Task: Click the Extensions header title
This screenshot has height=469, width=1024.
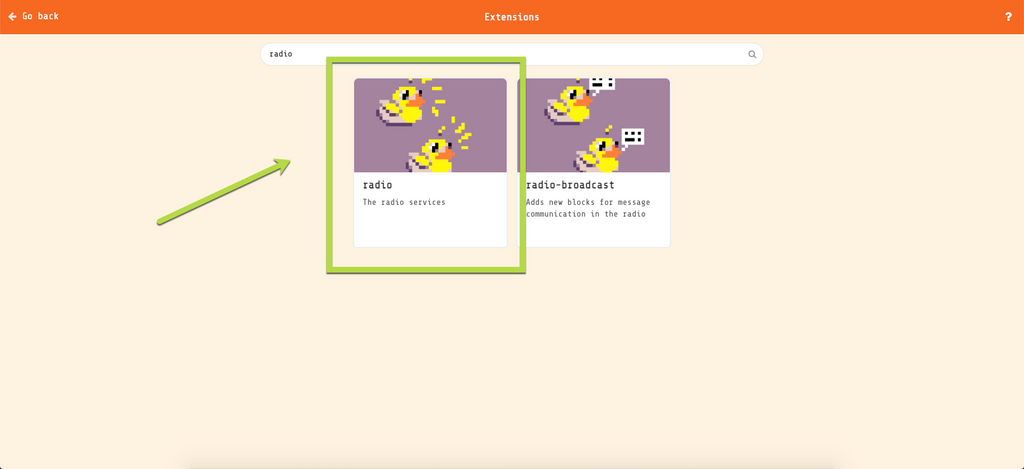Action: pyautogui.click(x=512, y=17)
